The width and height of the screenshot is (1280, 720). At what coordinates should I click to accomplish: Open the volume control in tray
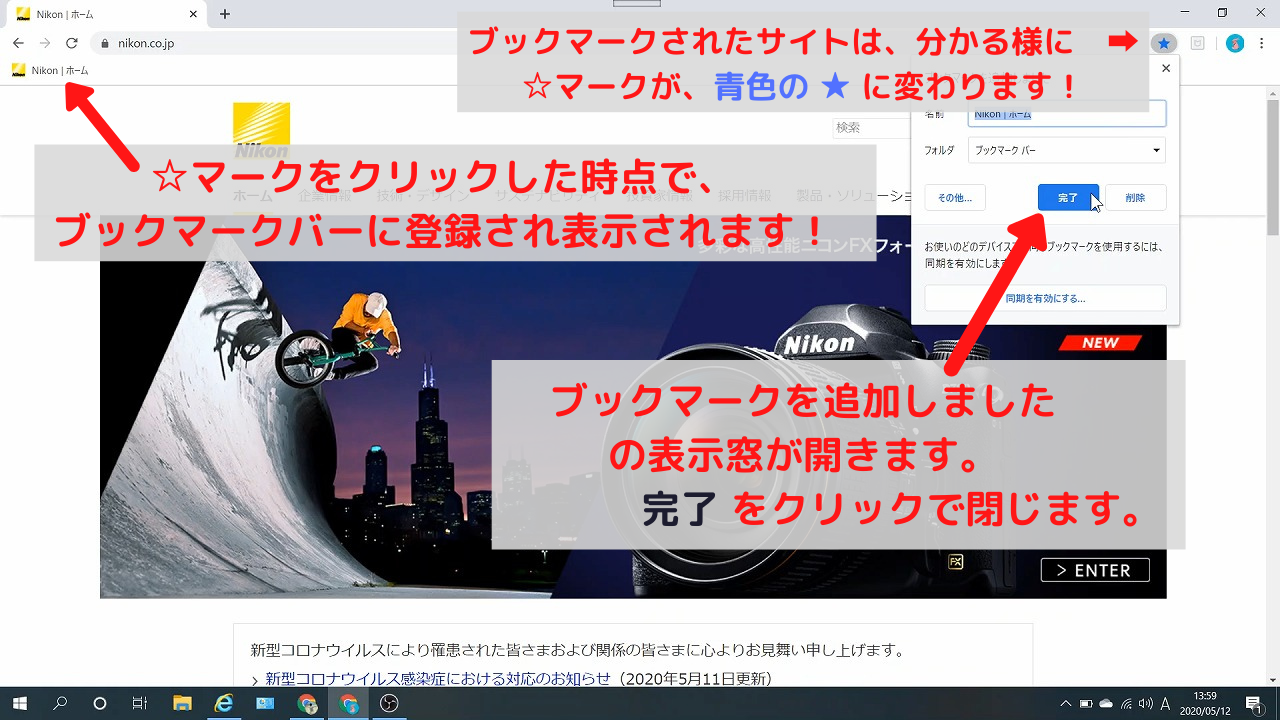click(x=1146, y=703)
